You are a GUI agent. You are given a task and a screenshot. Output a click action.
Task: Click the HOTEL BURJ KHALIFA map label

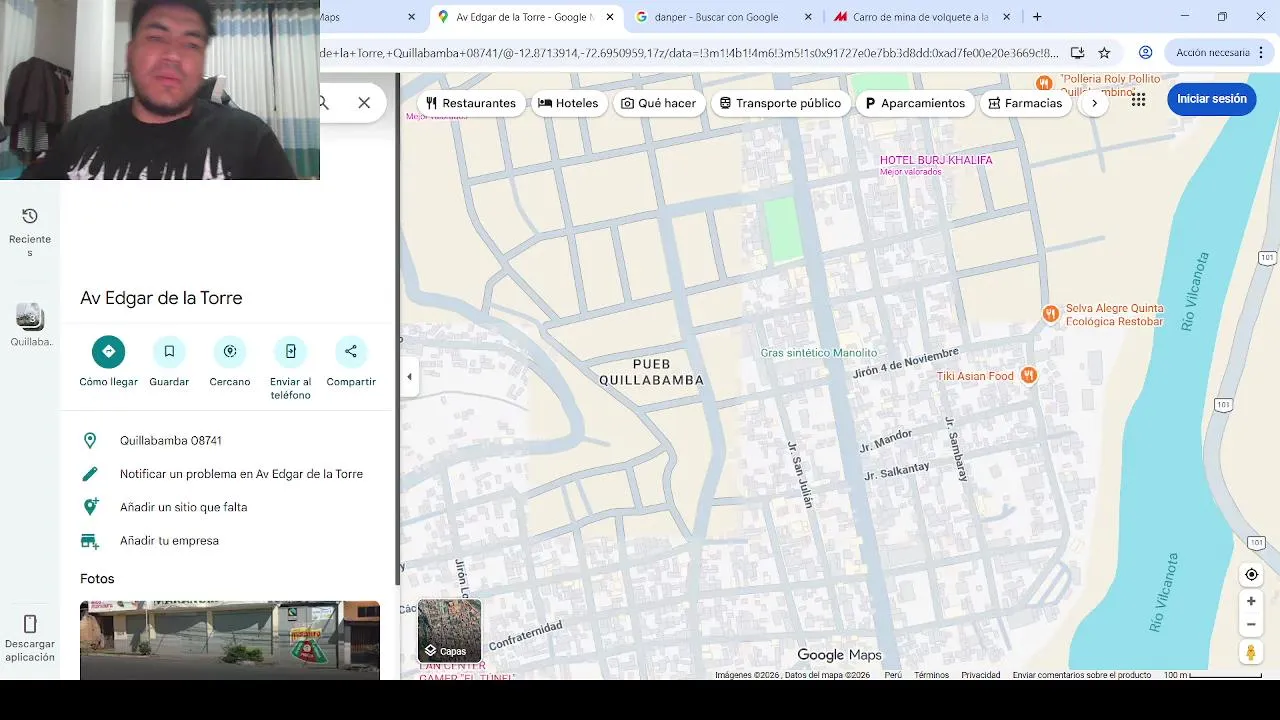coord(936,160)
